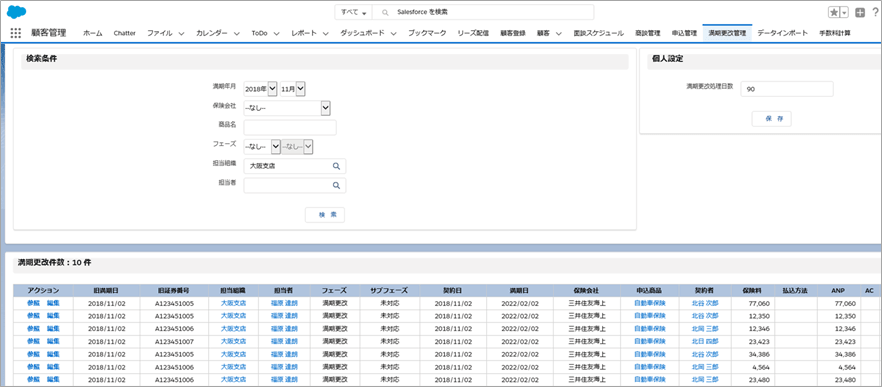Image resolution: width=882 pixels, height=387 pixels.
Task: Expand the 顧客 tab chevron
Action: [x=558, y=34]
